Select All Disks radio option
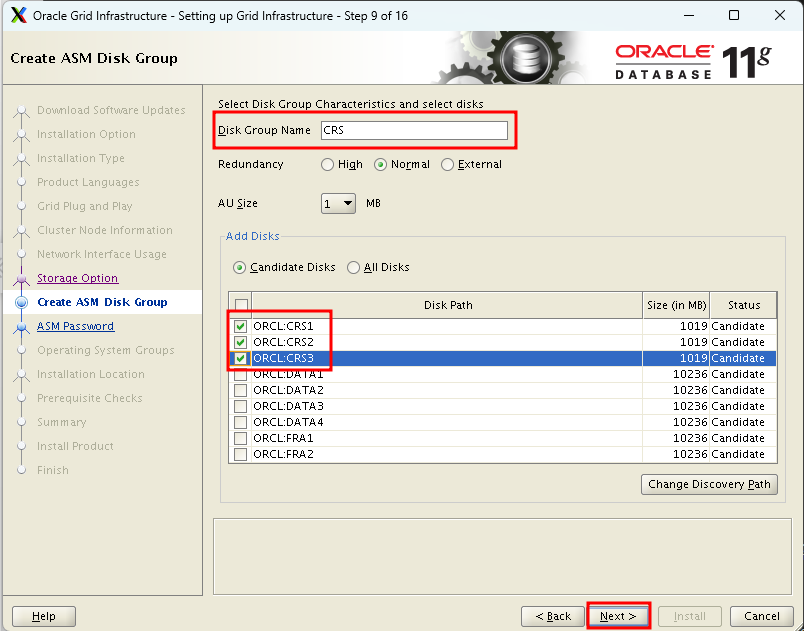The height and width of the screenshot is (631, 804). point(353,268)
